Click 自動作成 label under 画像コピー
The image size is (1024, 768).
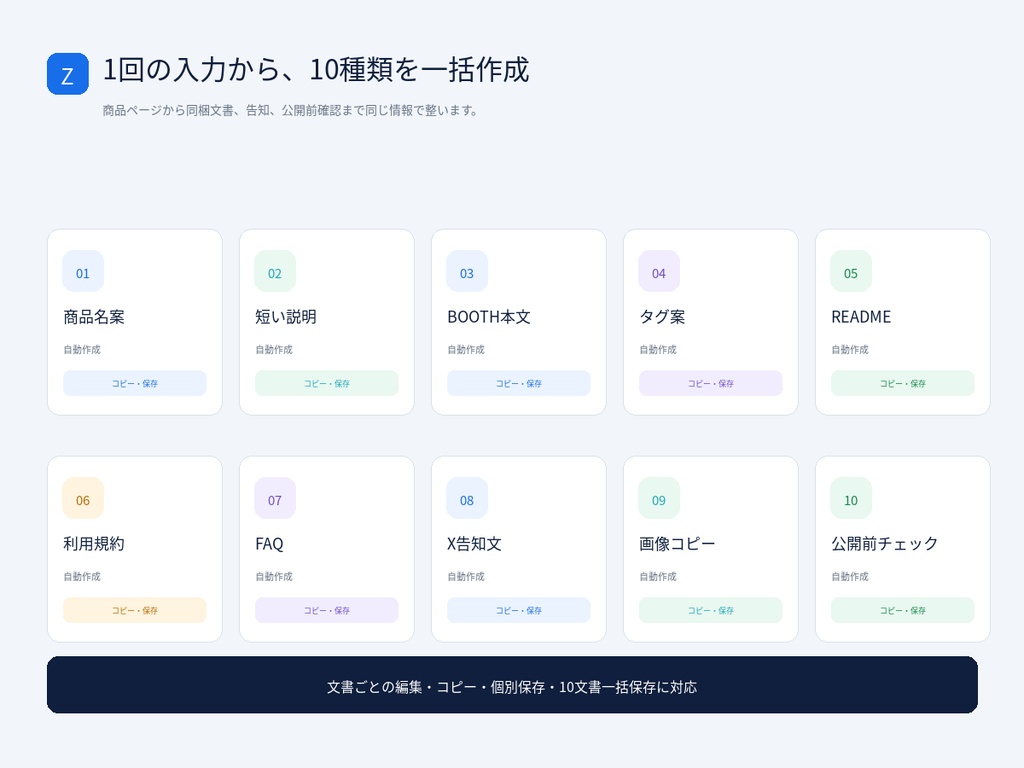tap(658, 577)
